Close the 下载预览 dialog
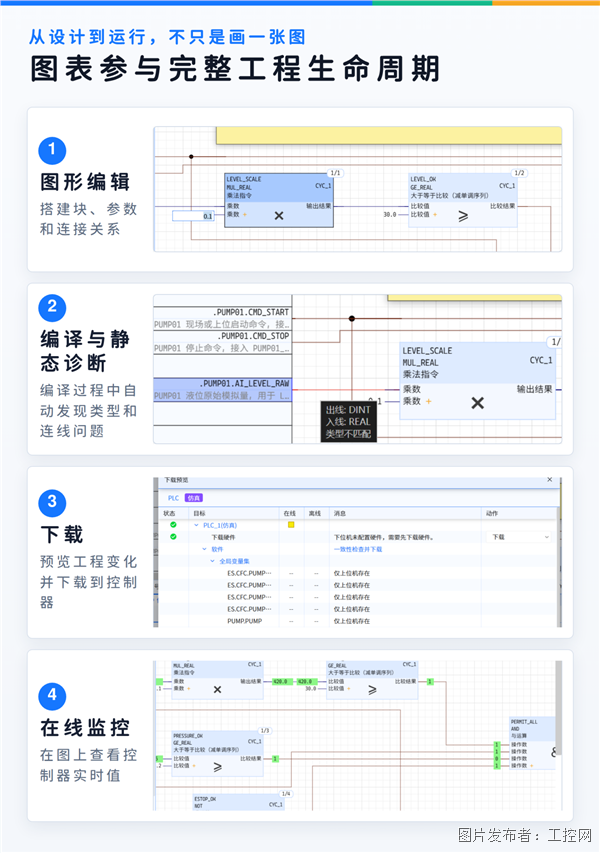The height and width of the screenshot is (853, 600). tap(549, 479)
